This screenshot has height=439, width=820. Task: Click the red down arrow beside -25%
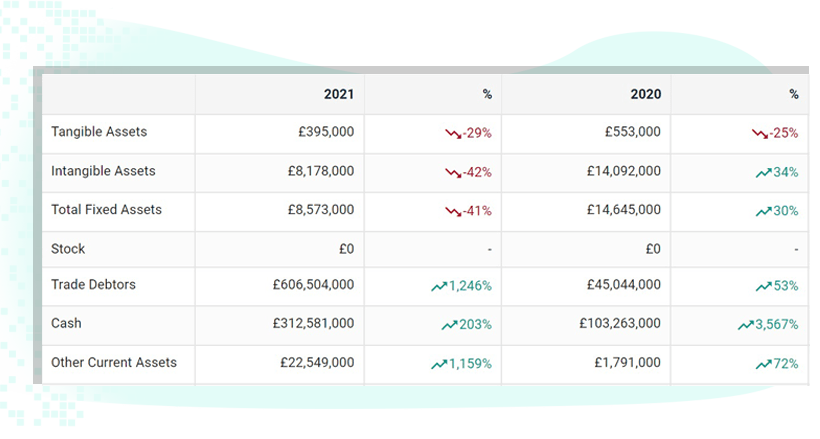tap(760, 134)
